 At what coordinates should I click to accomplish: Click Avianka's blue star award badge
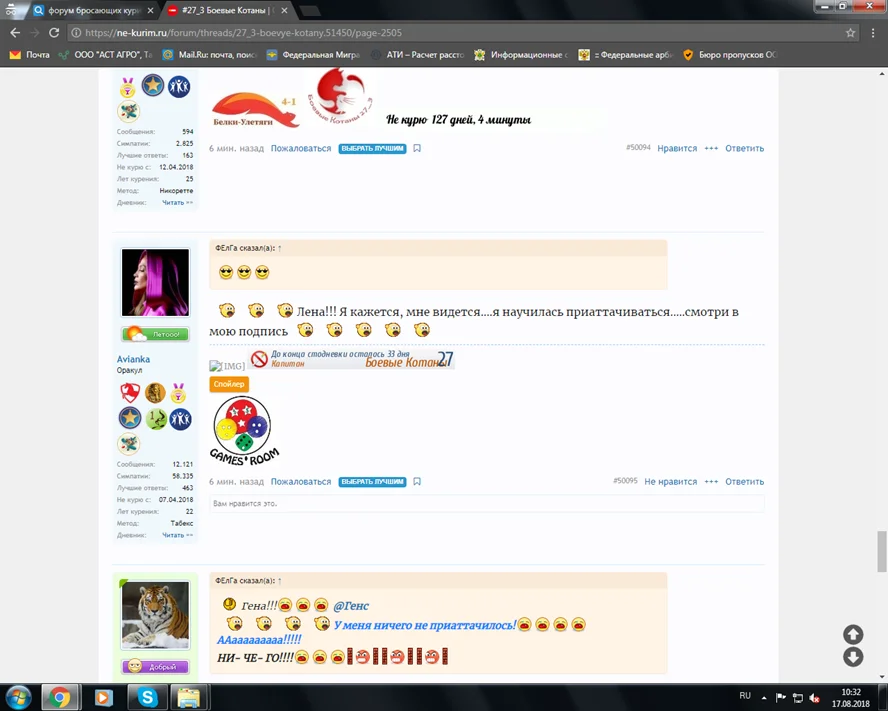tap(130, 418)
